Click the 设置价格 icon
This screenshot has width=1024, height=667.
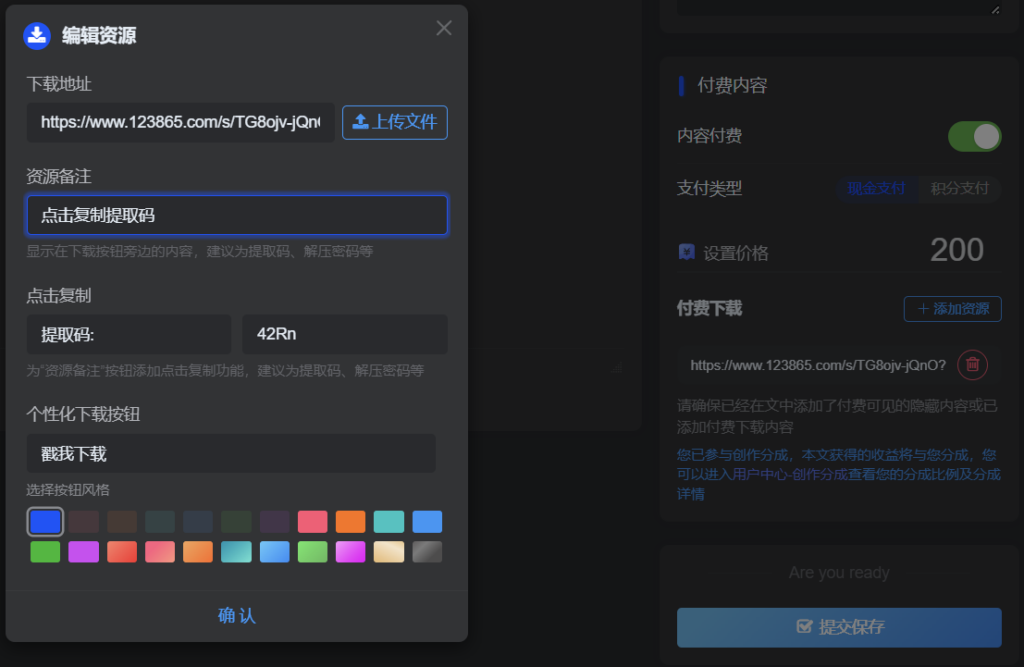coord(686,252)
